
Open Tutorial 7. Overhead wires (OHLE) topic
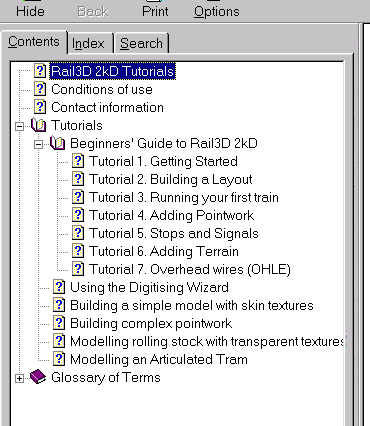[x=190, y=269]
